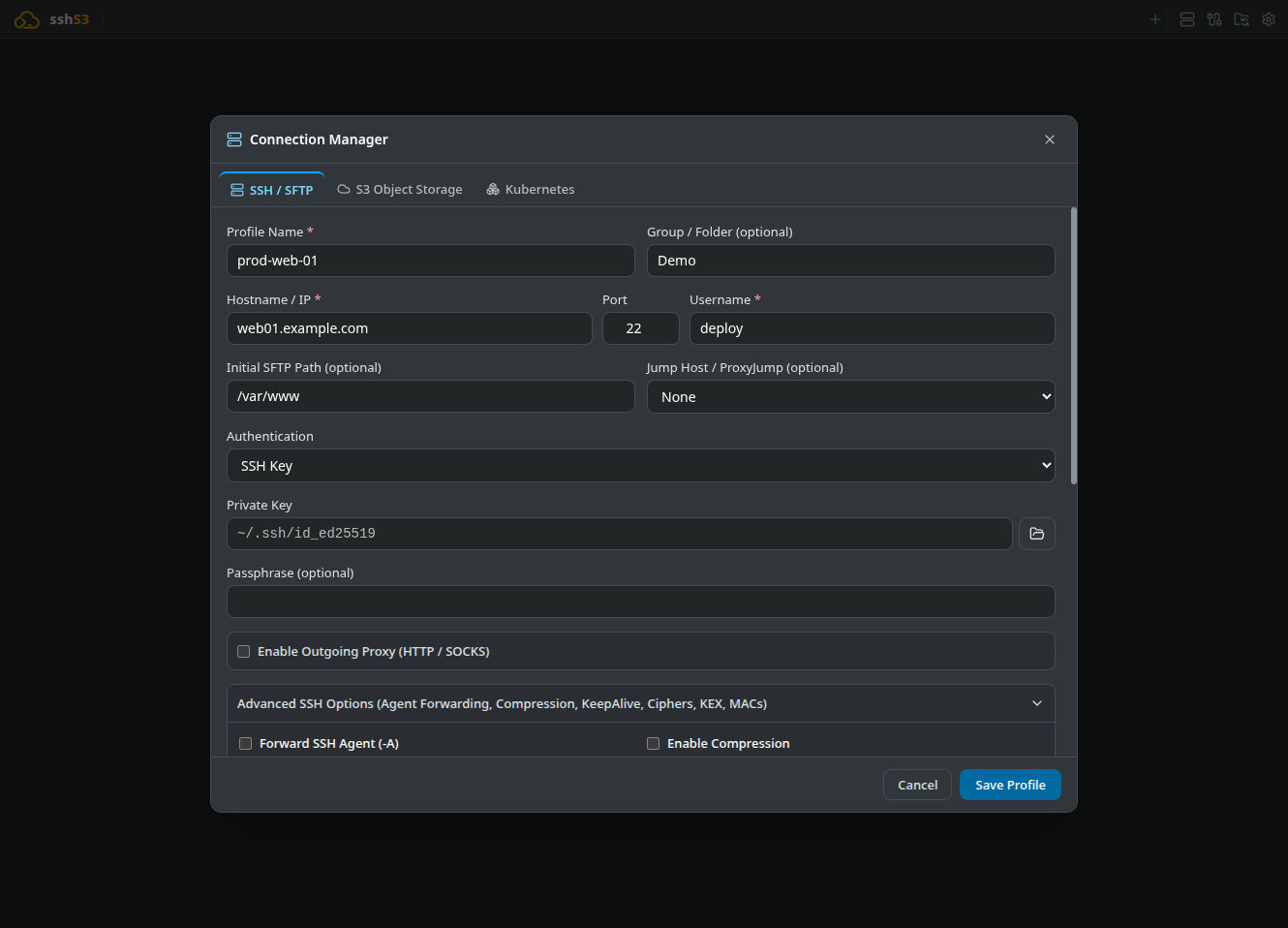Check the Enable Compression box
This screenshot has width=1288, height=928.
click(x=654, y=744)
